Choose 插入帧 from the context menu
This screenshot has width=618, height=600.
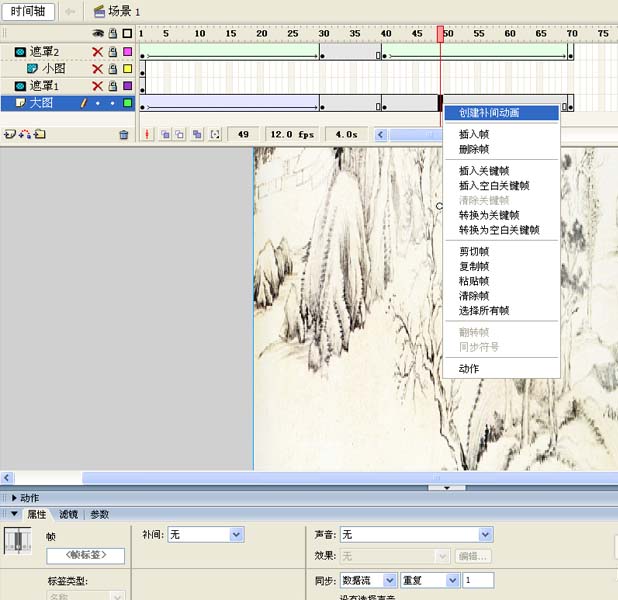pos(501,134)
